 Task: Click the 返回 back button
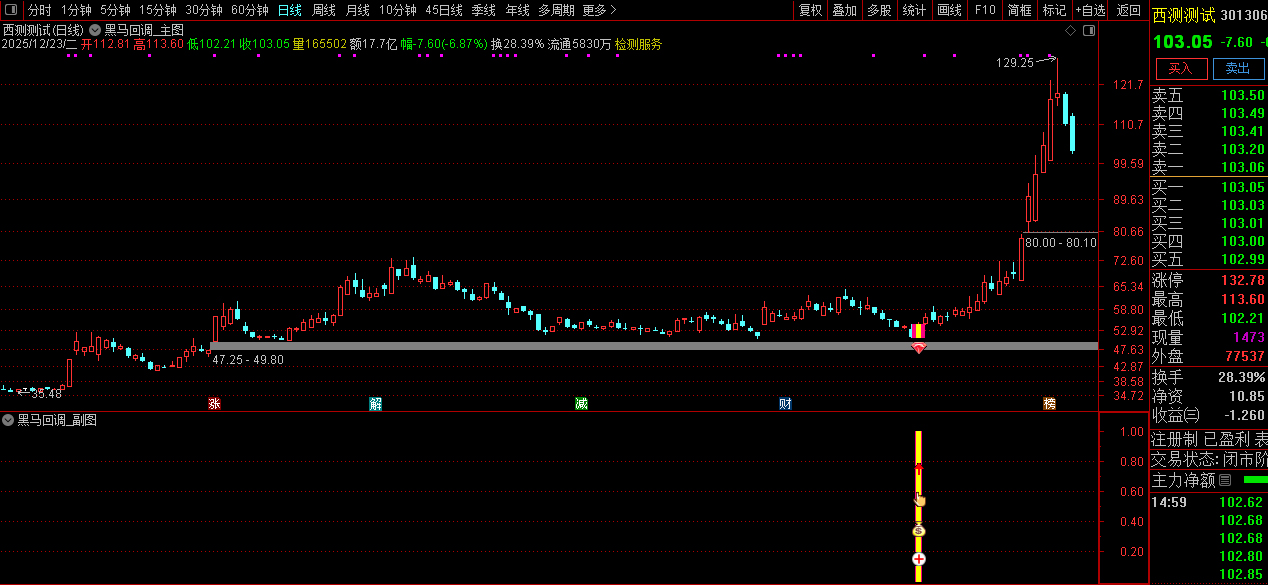[x=1129, y=10]
